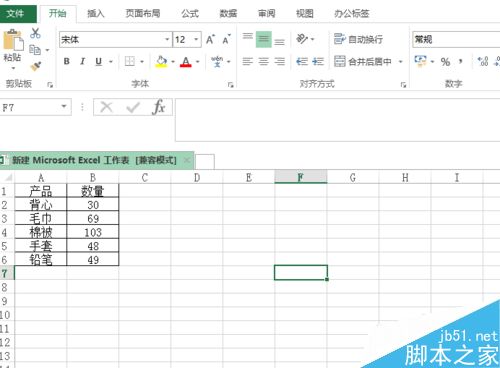Toggle Underline formatting

pyautogui.click(x=98, y=62)
